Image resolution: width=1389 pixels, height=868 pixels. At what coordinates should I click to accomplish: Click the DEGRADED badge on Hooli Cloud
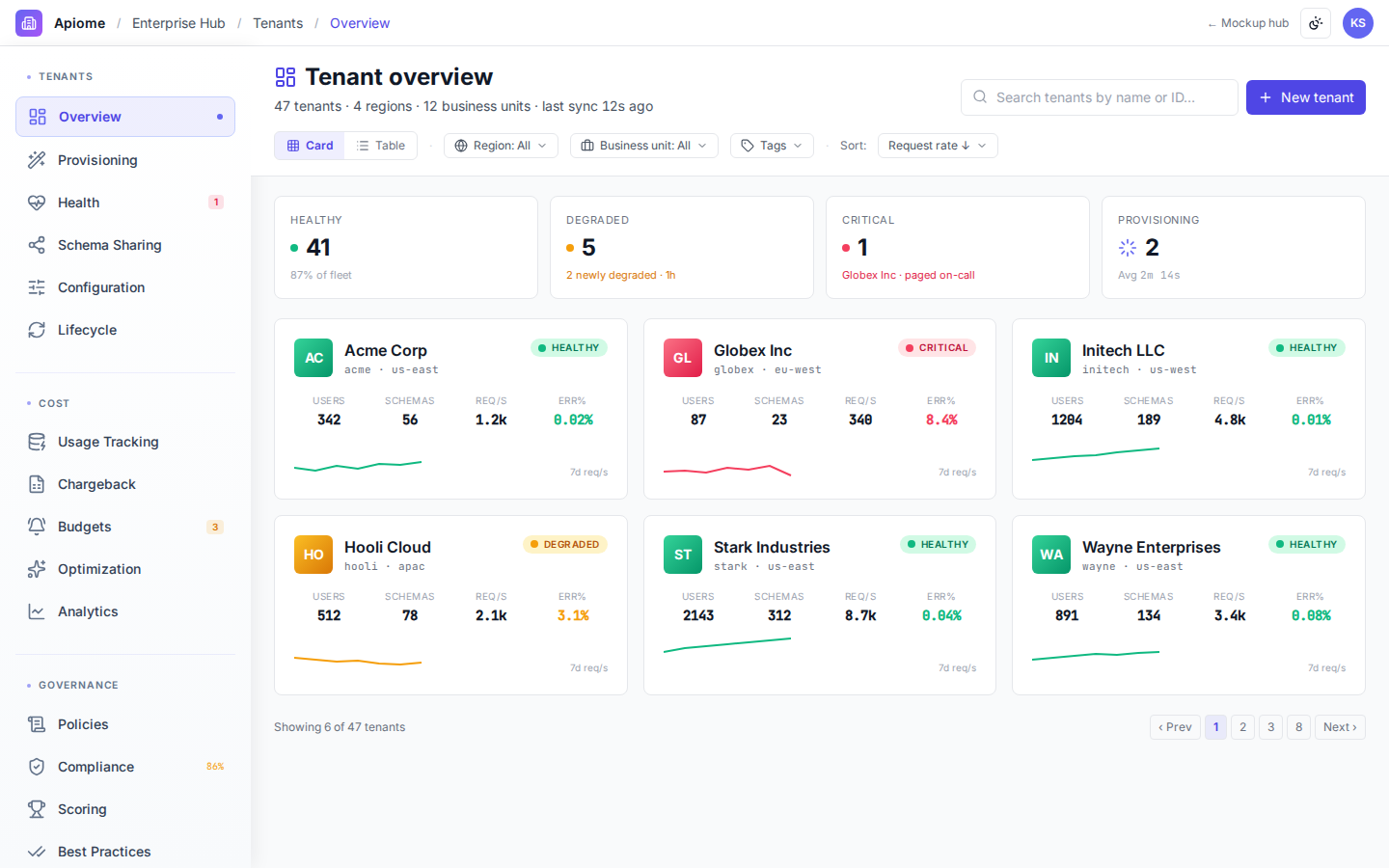(x=565, y=545)
